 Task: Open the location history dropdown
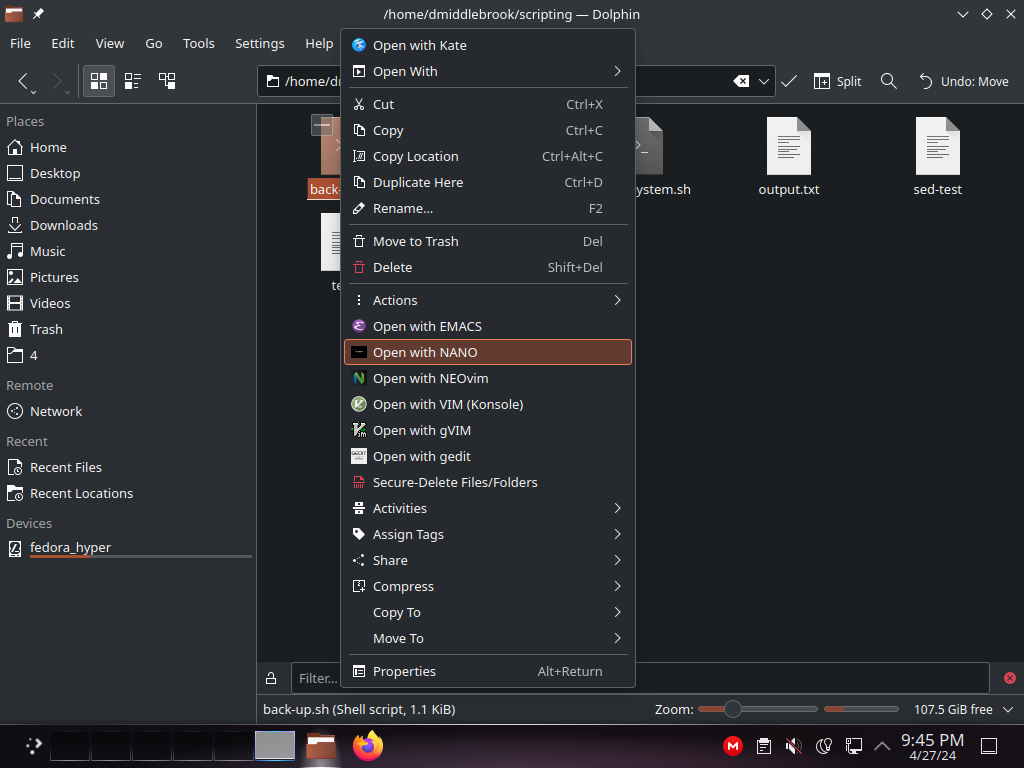pyautogui.click(x=764, y=81)
